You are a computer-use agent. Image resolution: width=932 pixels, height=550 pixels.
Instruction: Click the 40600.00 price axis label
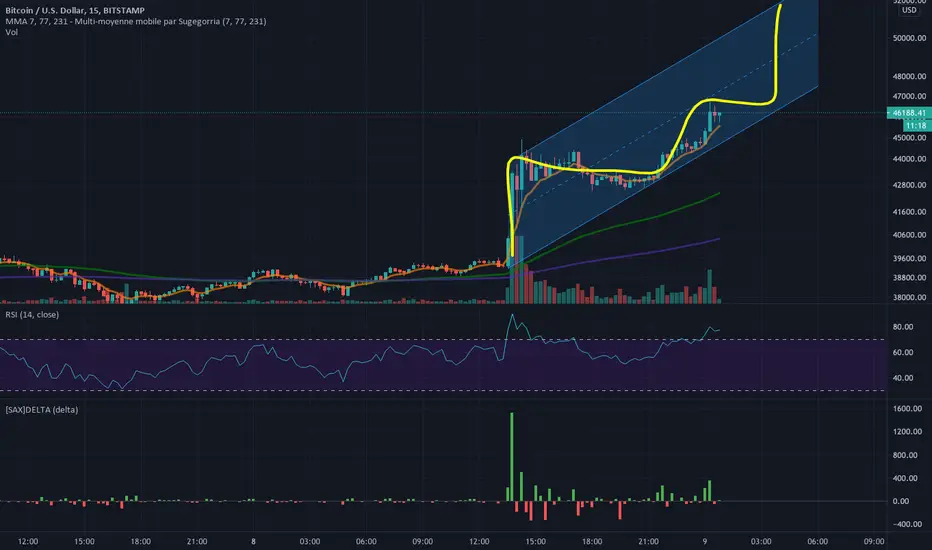click(909, 235)
